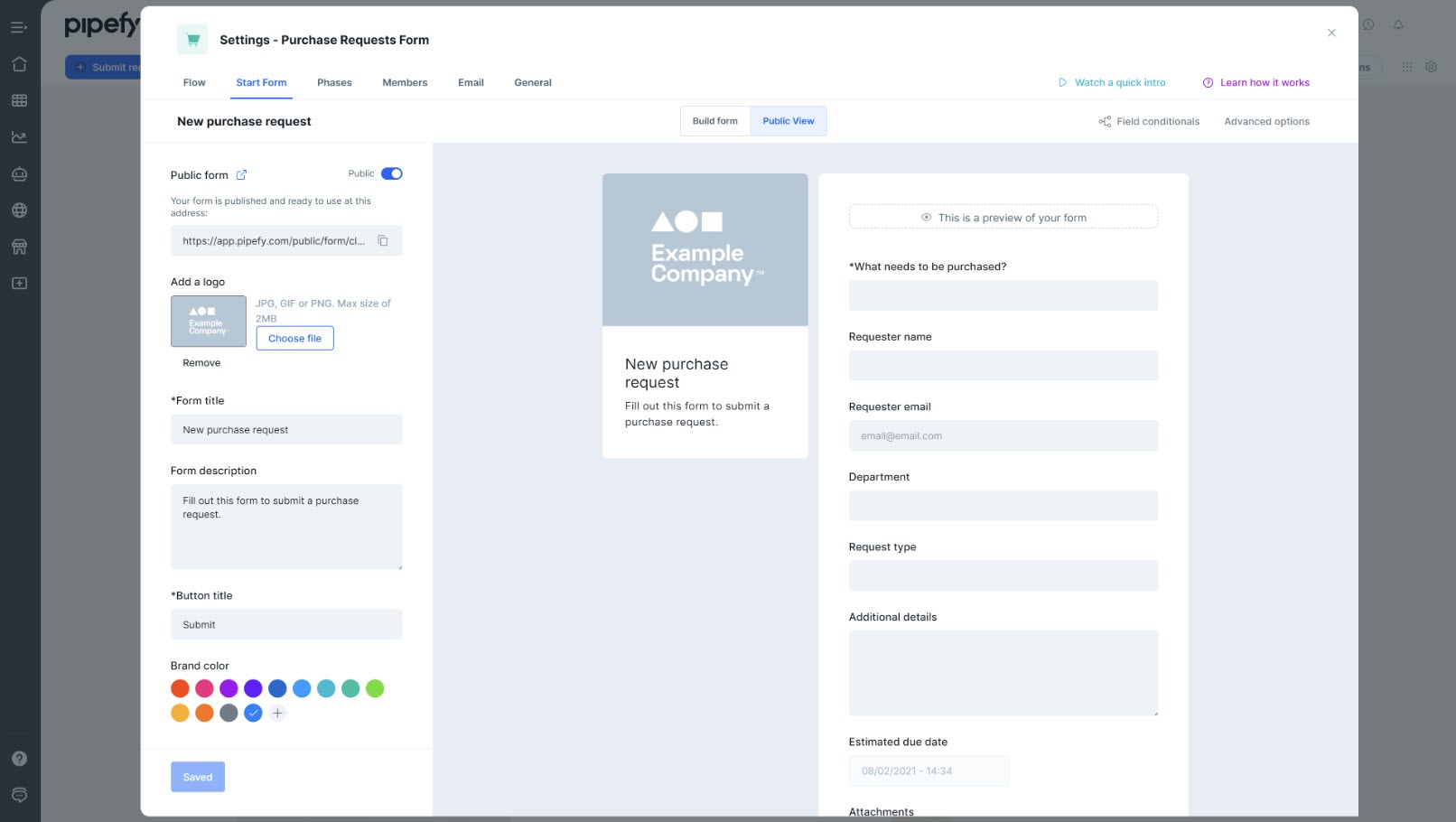This screenshot has width=1456, height=822.
Task: Enable the Public View toggle
Action: [788, 120]
